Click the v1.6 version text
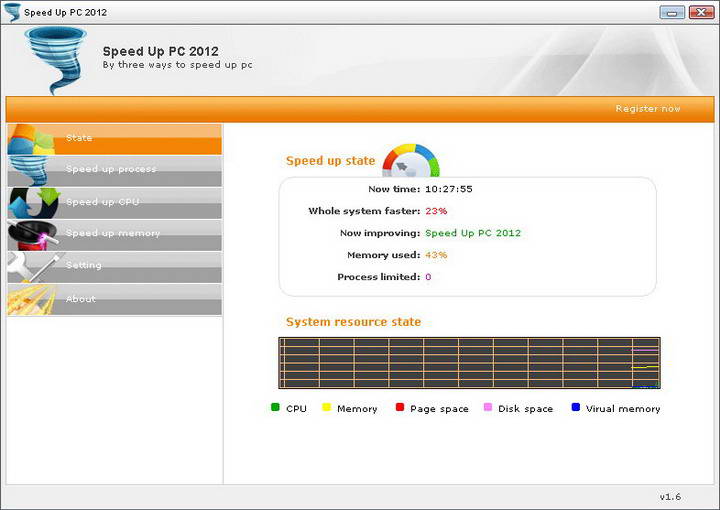The height and width of the screenshot is (510, 720). [670, 497]
